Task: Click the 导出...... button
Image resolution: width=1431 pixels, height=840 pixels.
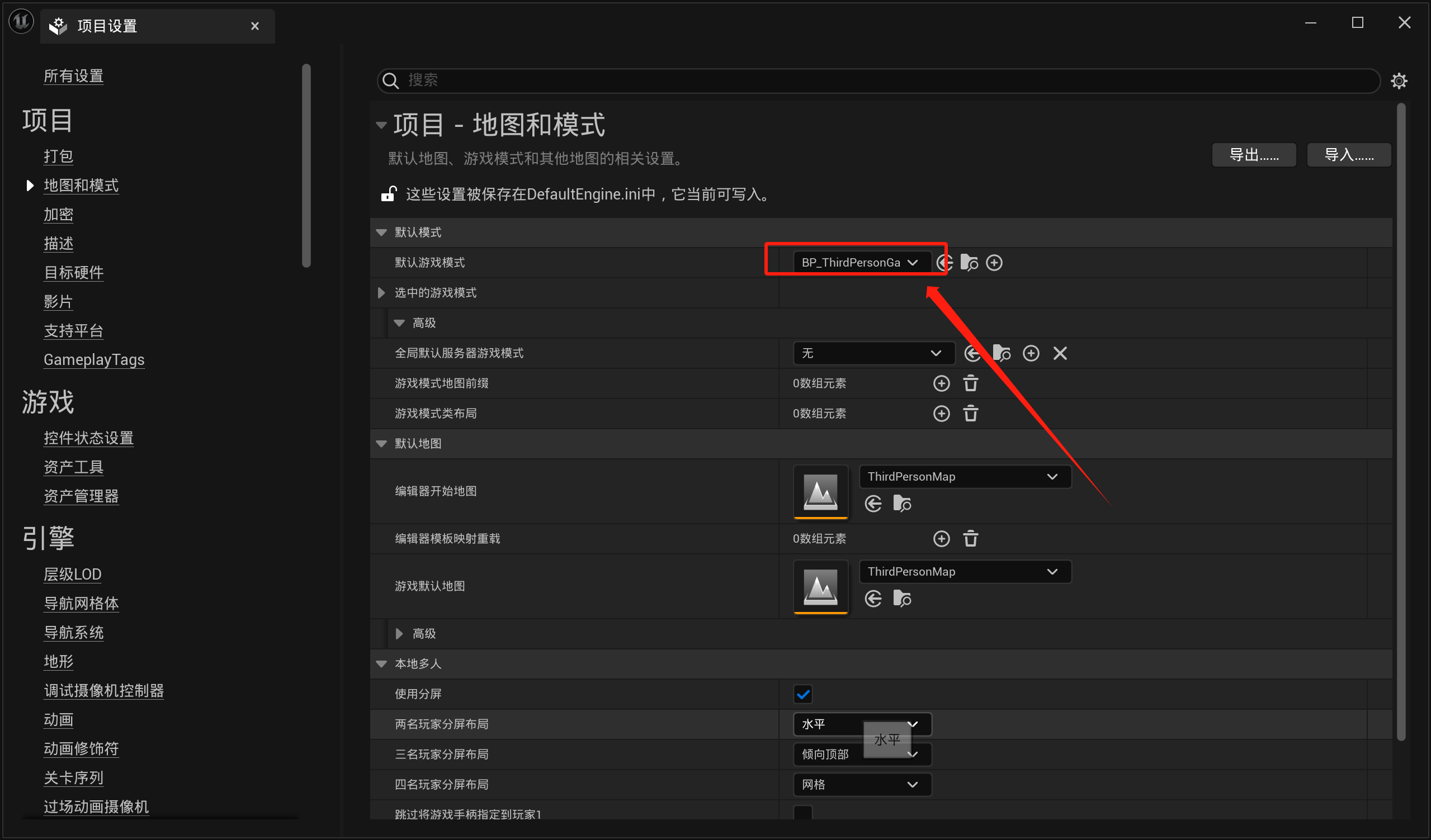Action: coord(1254,154)
